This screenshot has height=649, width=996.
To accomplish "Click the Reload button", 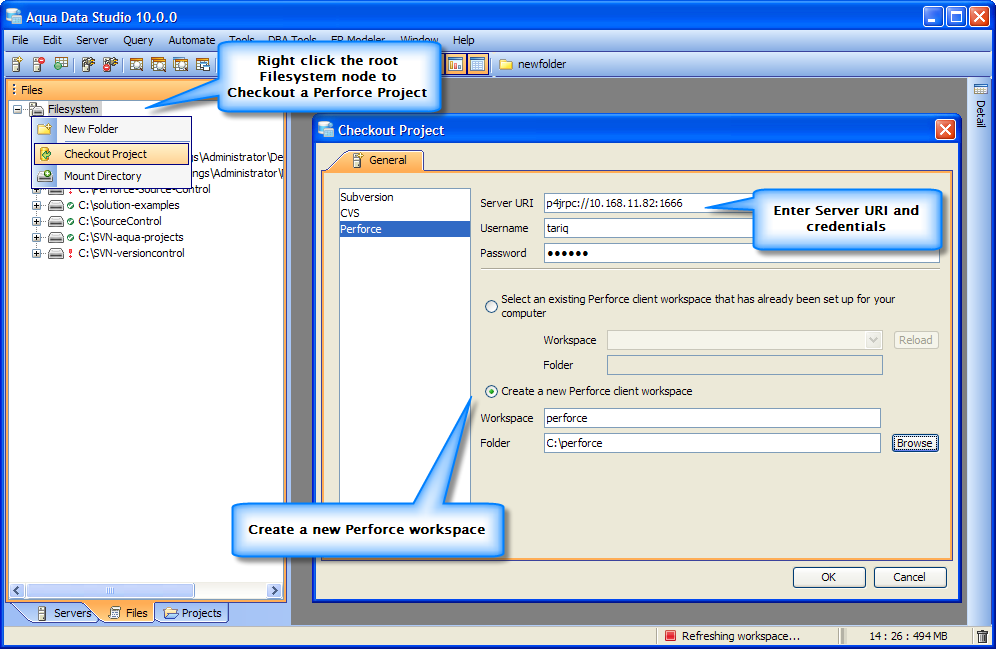I will pos(915,340).
